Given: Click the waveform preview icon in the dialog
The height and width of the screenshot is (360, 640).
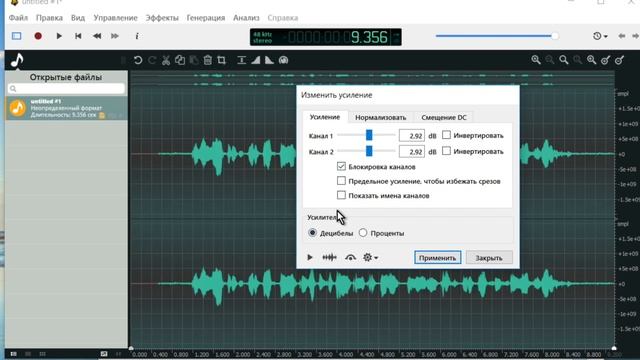Looking at the screenshot, I should 329,257.
